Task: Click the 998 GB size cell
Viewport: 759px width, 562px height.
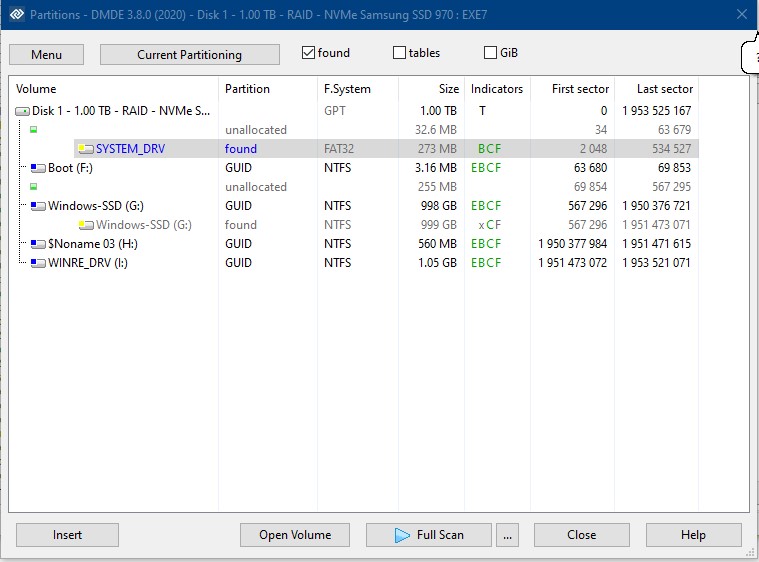Action: (439, 206)
